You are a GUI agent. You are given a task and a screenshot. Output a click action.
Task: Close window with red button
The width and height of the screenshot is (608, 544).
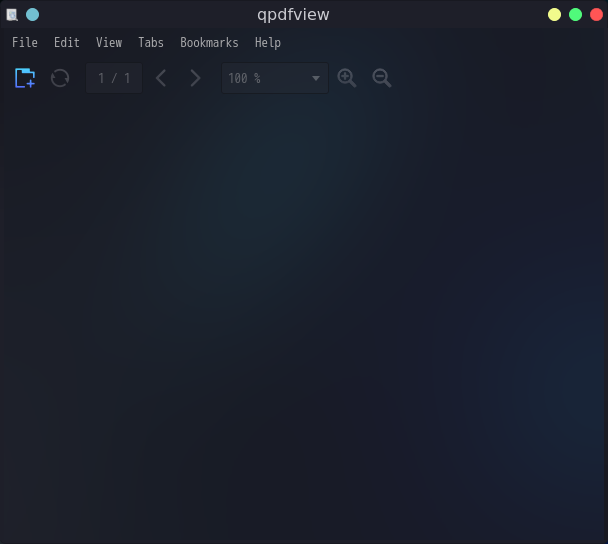coord(596,15)
